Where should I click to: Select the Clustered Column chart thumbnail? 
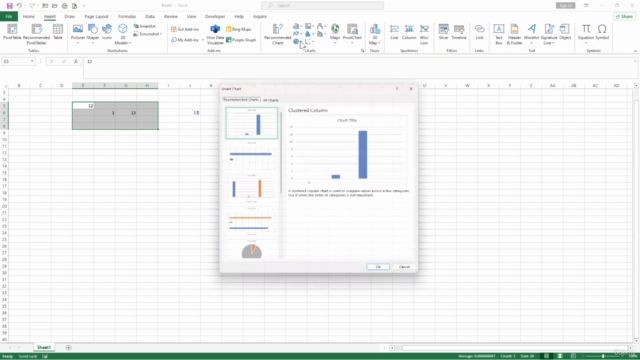(x=252, y=123)
